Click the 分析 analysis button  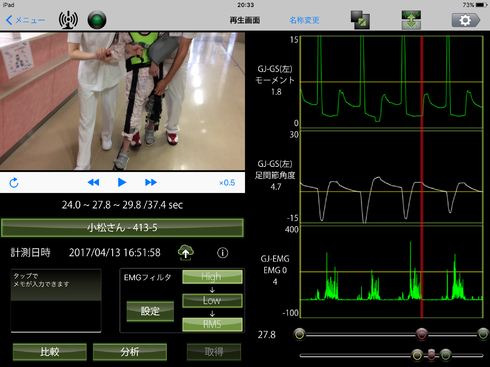[130, 352]
